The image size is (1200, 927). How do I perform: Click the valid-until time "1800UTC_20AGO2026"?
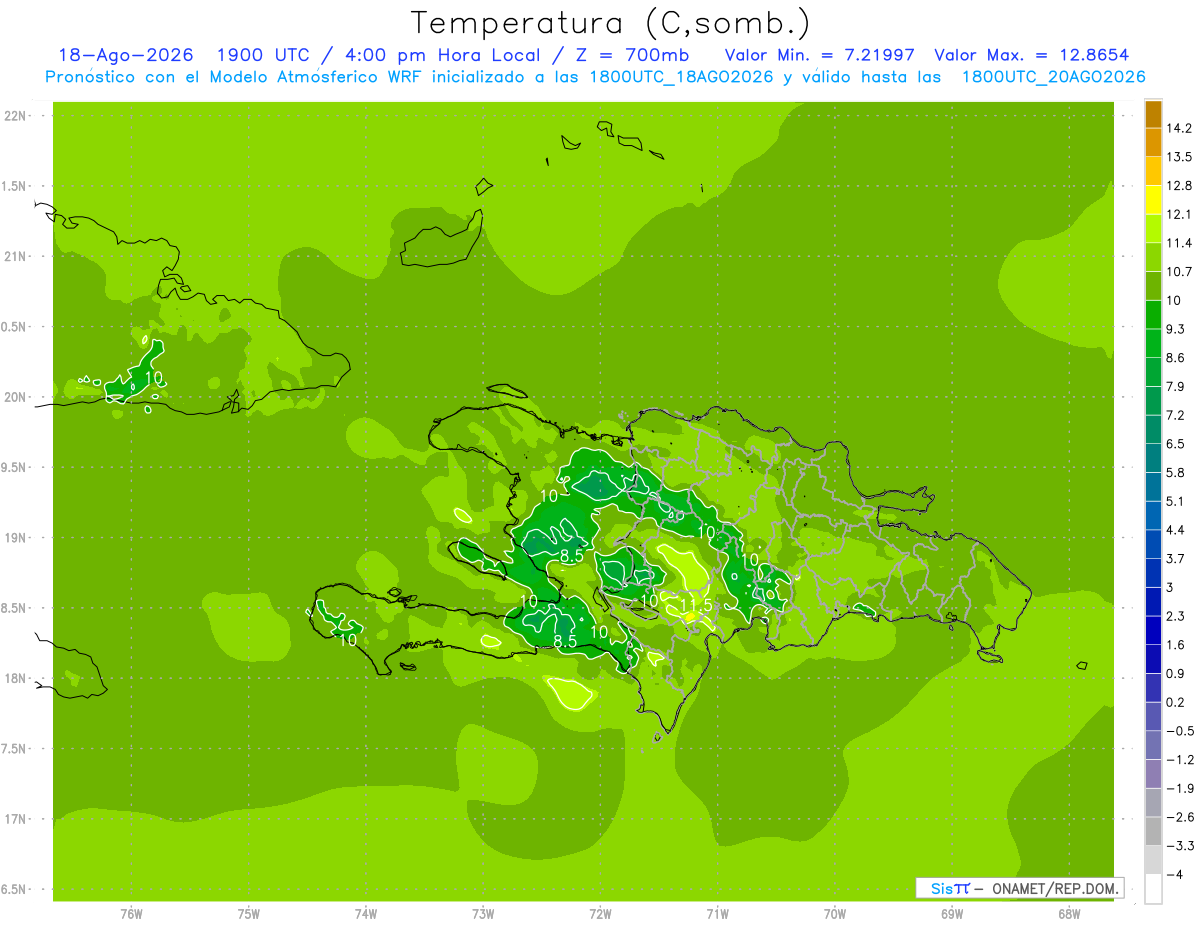point(1053,77)
